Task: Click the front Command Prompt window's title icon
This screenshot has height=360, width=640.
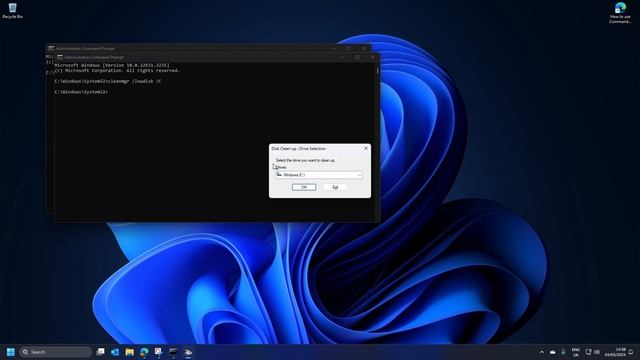Action: pos(60,57)
